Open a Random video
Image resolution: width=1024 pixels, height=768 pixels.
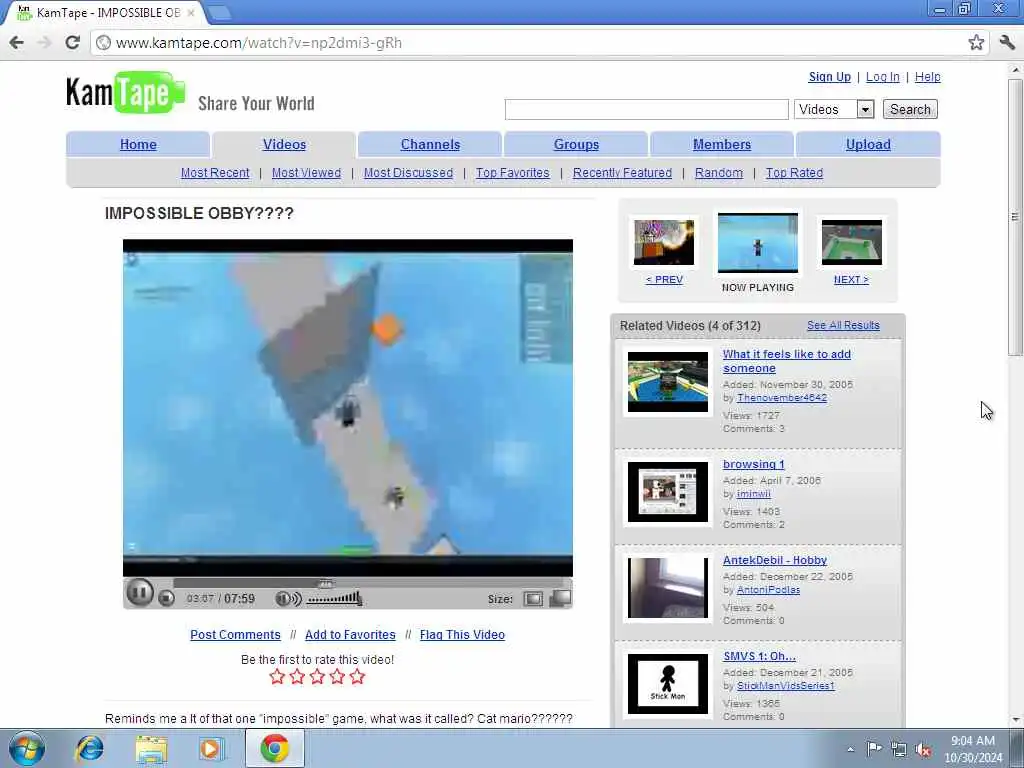718,172
